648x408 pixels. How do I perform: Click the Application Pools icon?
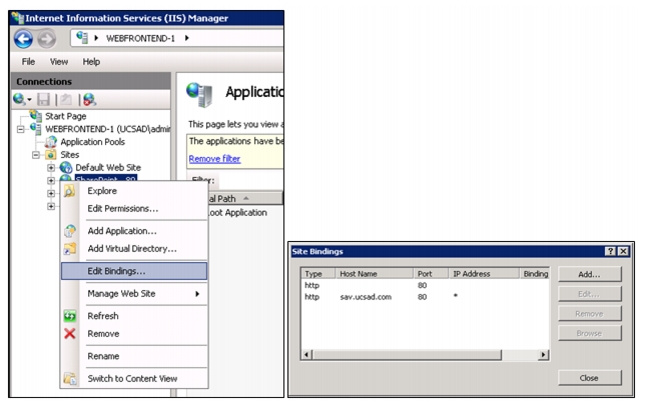(x=50, y=142)
